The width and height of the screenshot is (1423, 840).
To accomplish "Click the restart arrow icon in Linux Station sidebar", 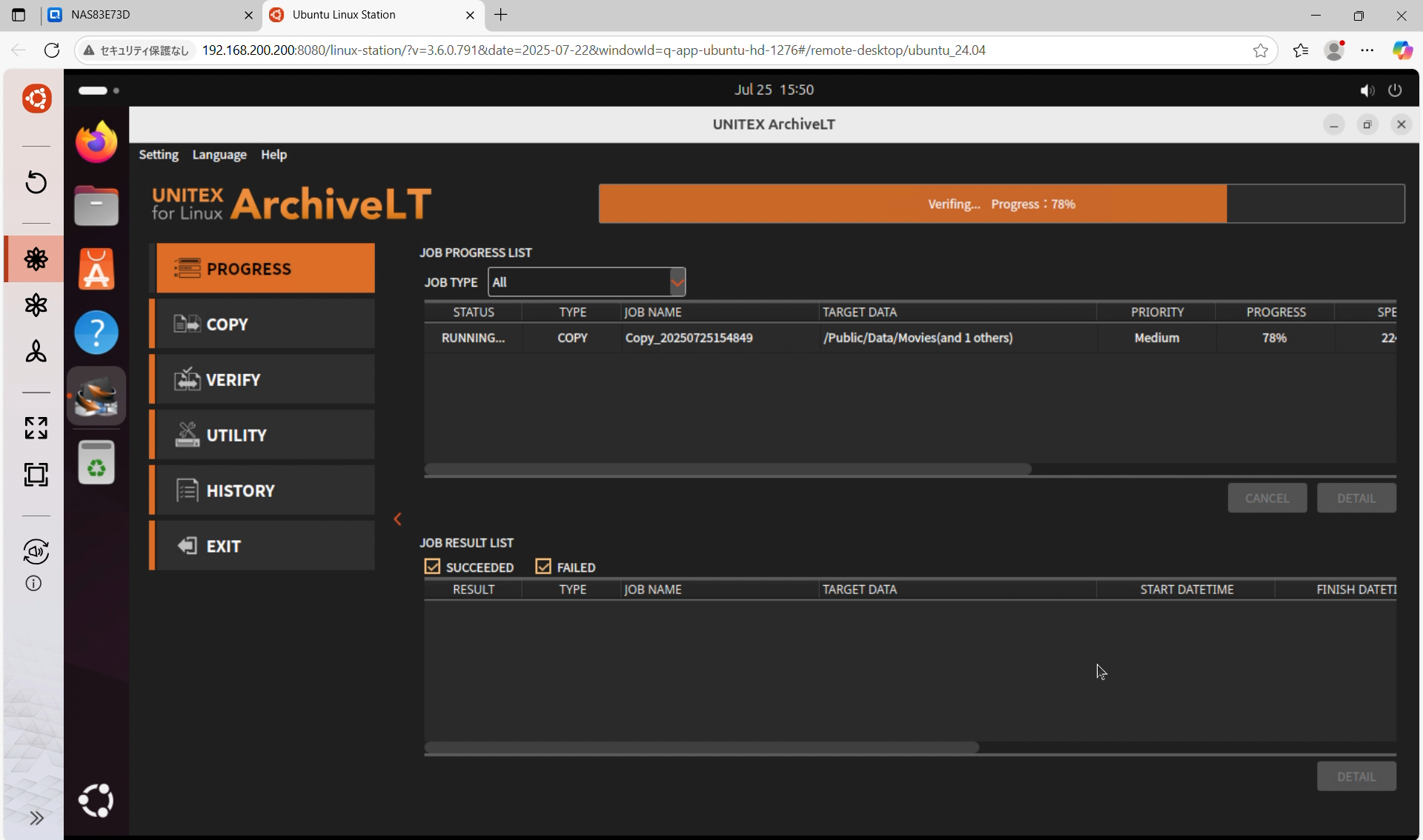I will [36, 182].
